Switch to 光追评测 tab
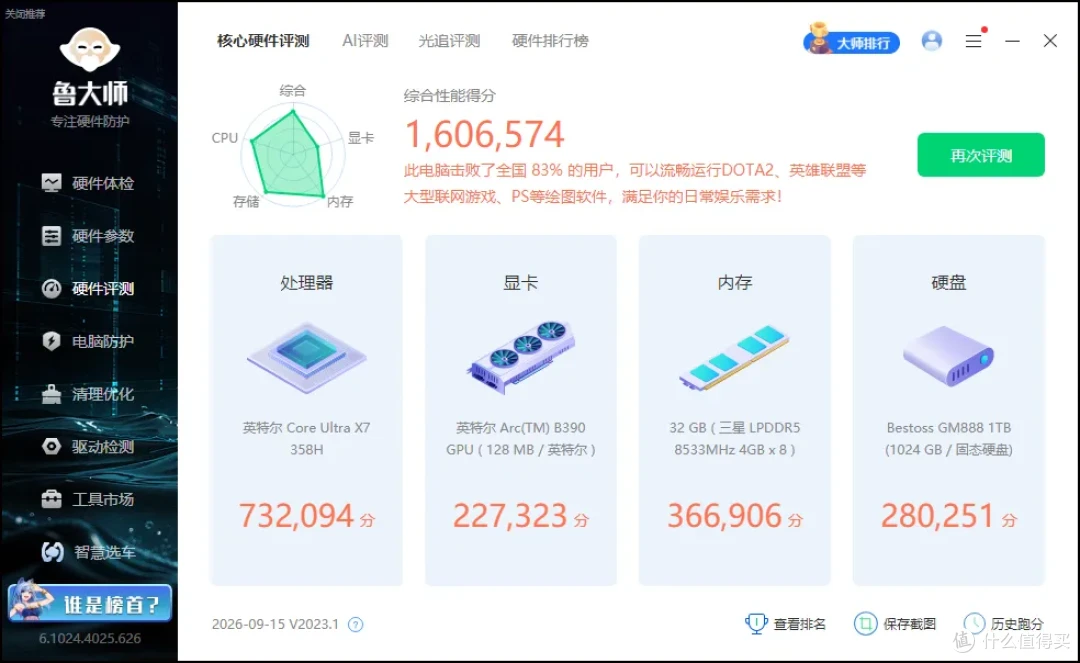Image resolution: width=1080 pixels, height=663 pixels. (449, 41)
